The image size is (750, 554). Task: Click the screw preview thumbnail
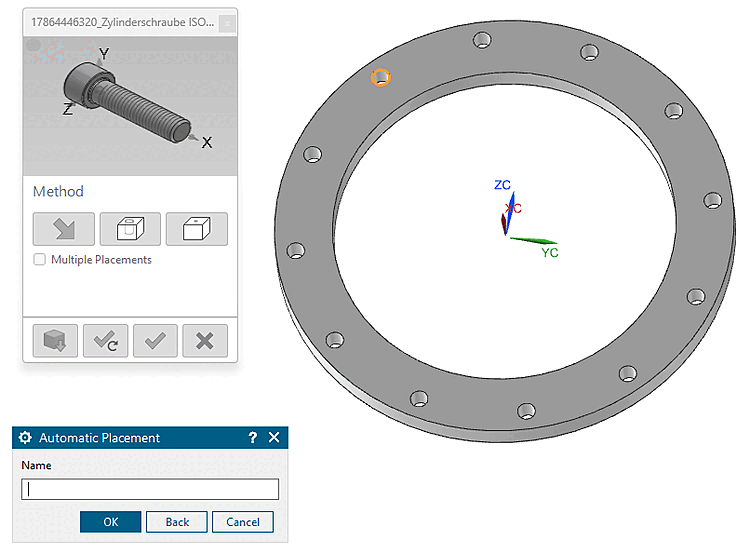tap(130, 106)
